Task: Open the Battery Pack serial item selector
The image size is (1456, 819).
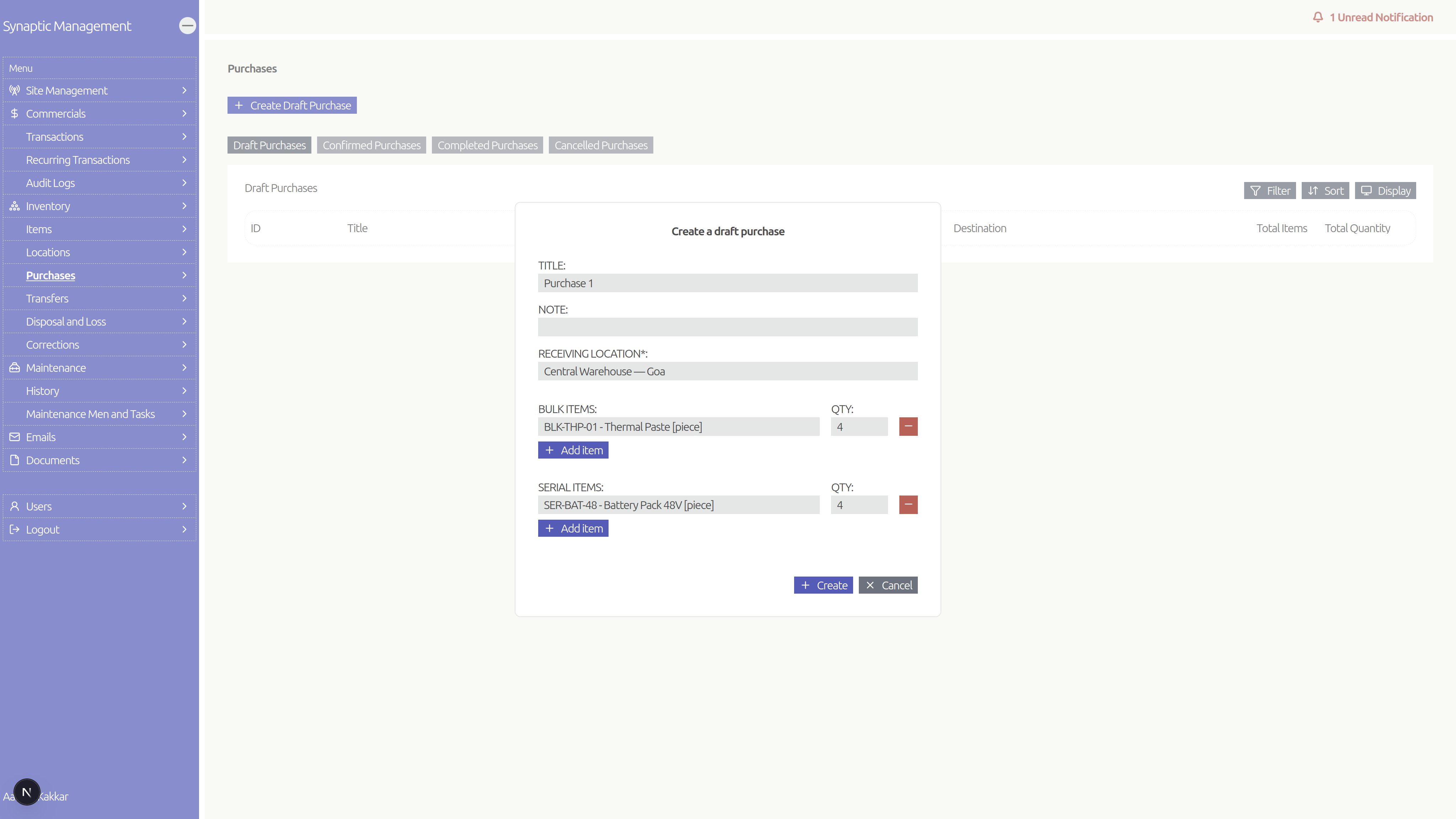Action: pos(678,505)
